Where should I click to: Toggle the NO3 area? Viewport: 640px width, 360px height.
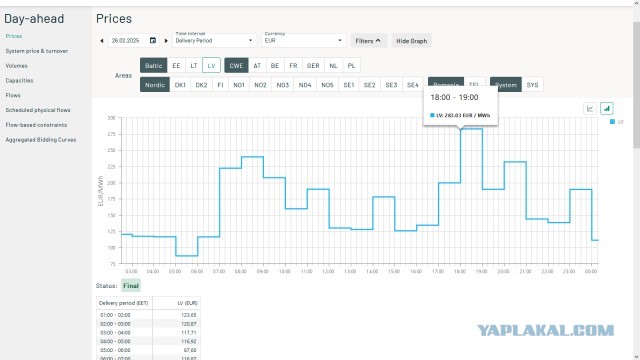pos(282,84)
